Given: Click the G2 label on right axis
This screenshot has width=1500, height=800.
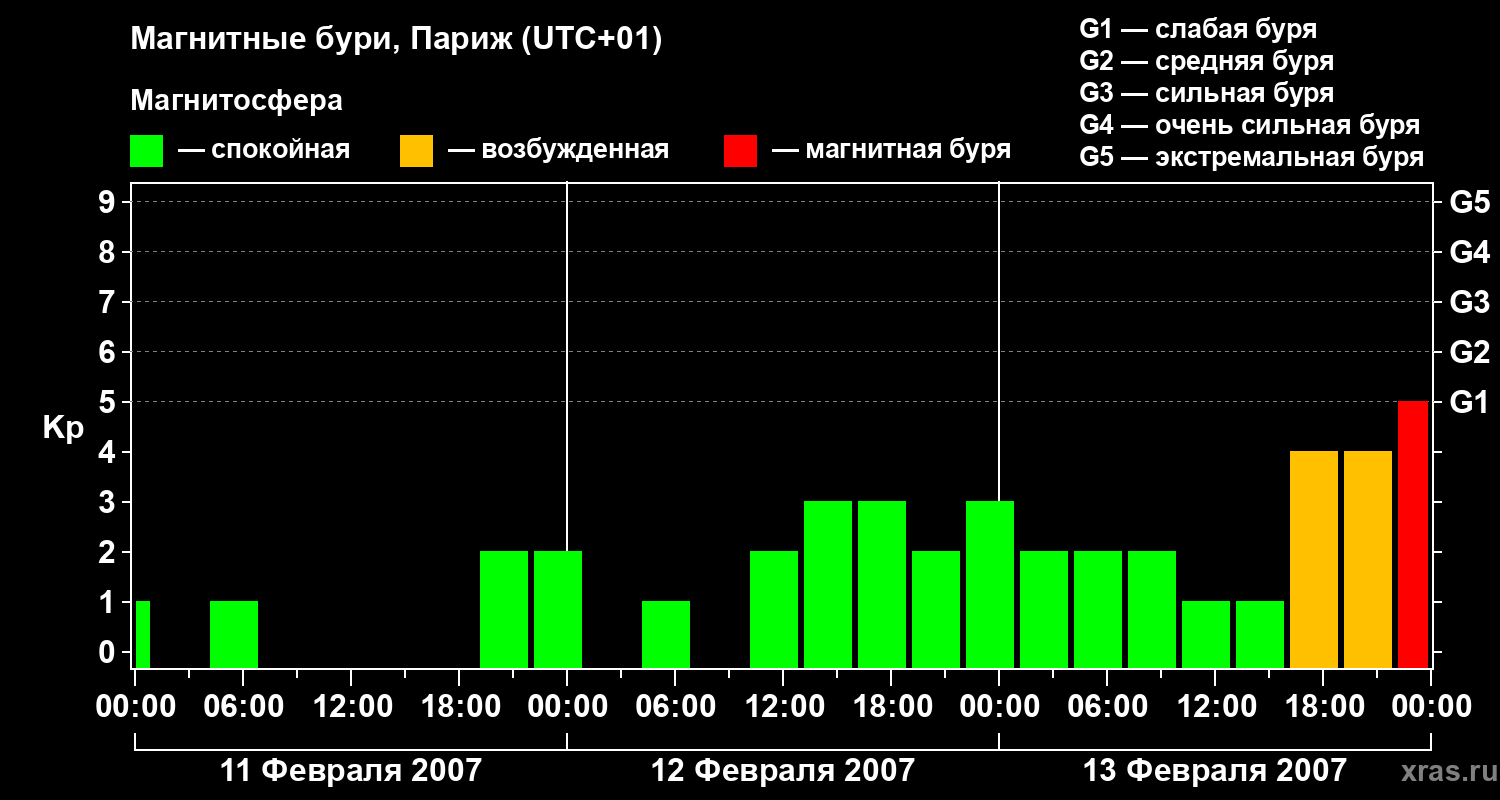Looking at the screenshot, I should [1469, 352].
